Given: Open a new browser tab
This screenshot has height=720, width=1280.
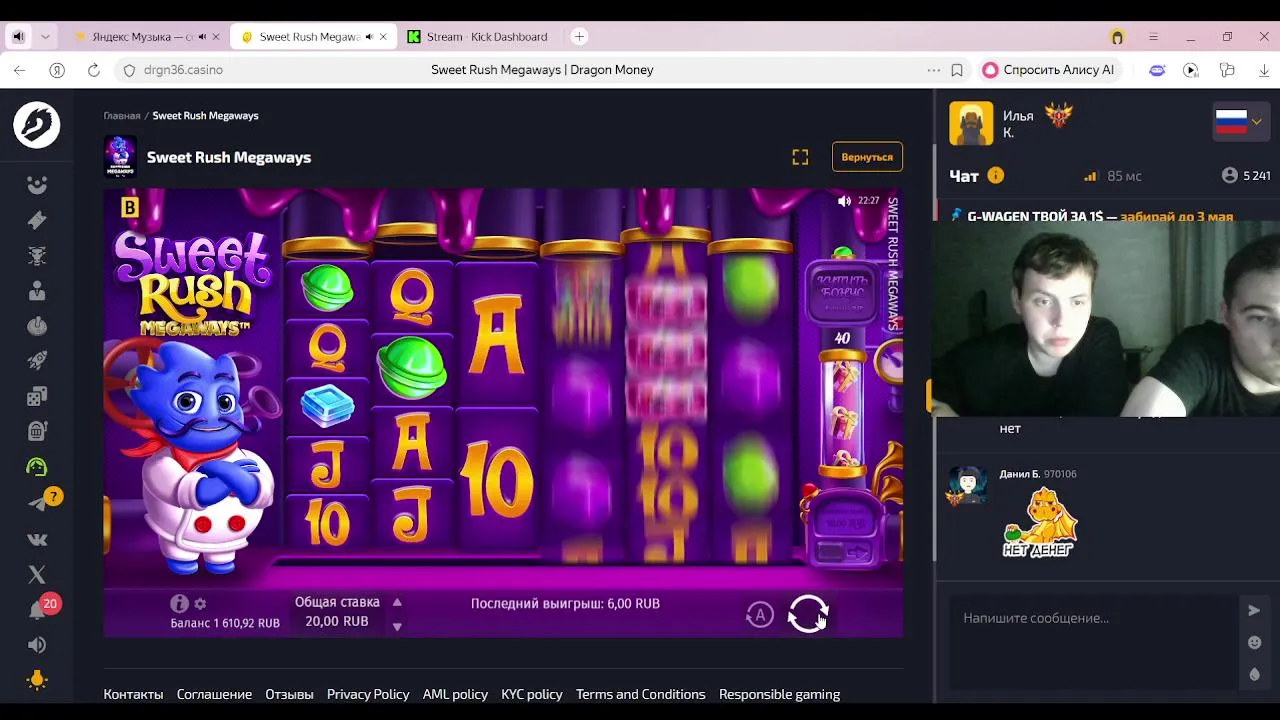Looking at the screenshot, I should (x=579, y=37).
